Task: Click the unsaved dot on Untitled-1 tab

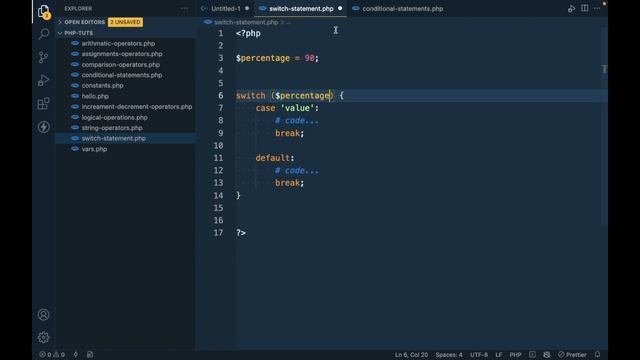Action: (x=247, y=8)
